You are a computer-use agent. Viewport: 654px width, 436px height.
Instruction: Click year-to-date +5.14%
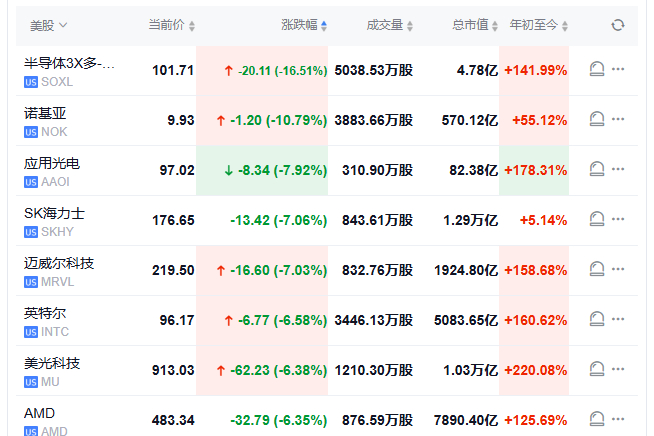pos(543,220)
